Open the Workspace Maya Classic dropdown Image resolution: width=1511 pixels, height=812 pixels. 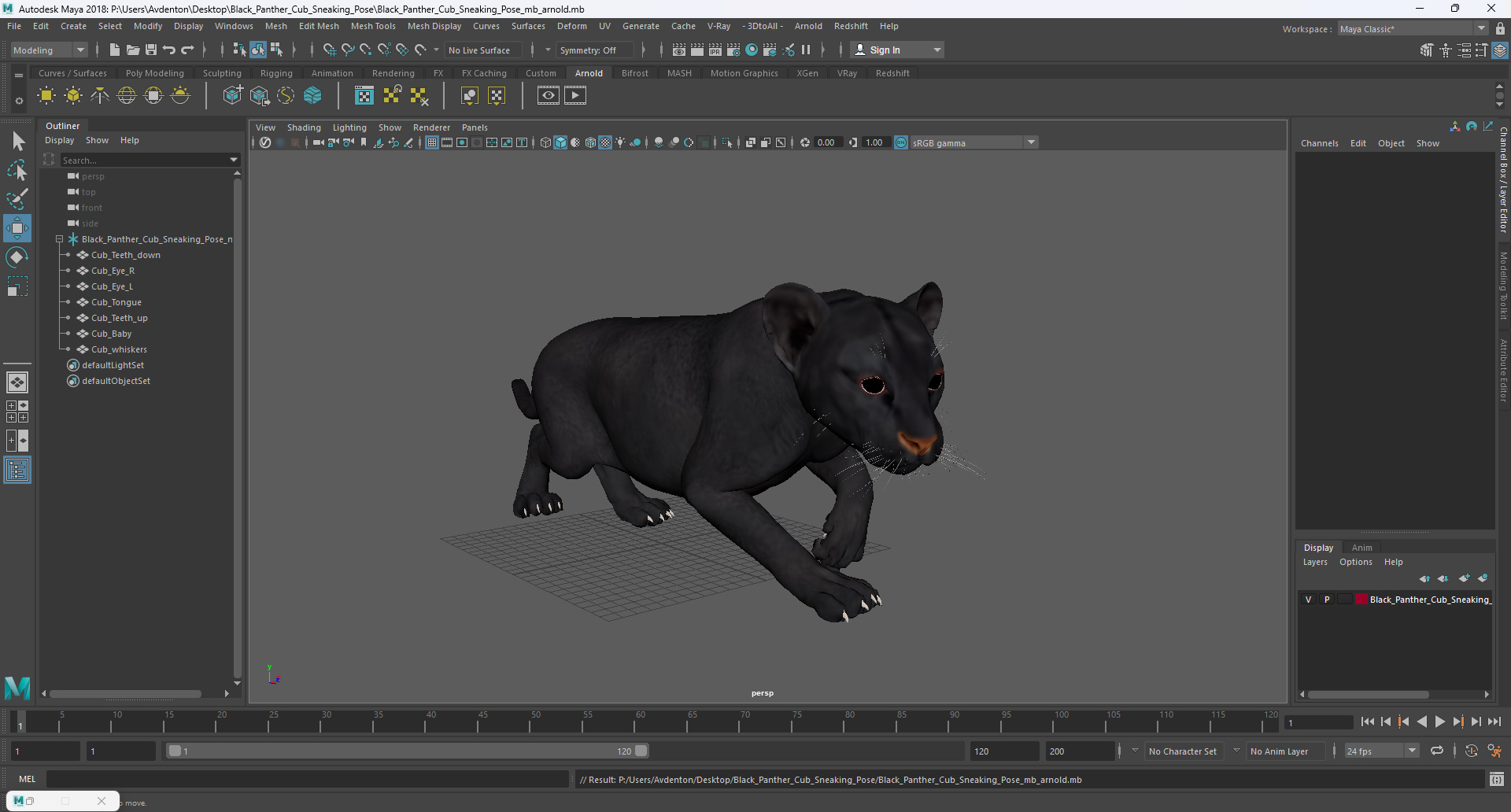point(1413,29)
